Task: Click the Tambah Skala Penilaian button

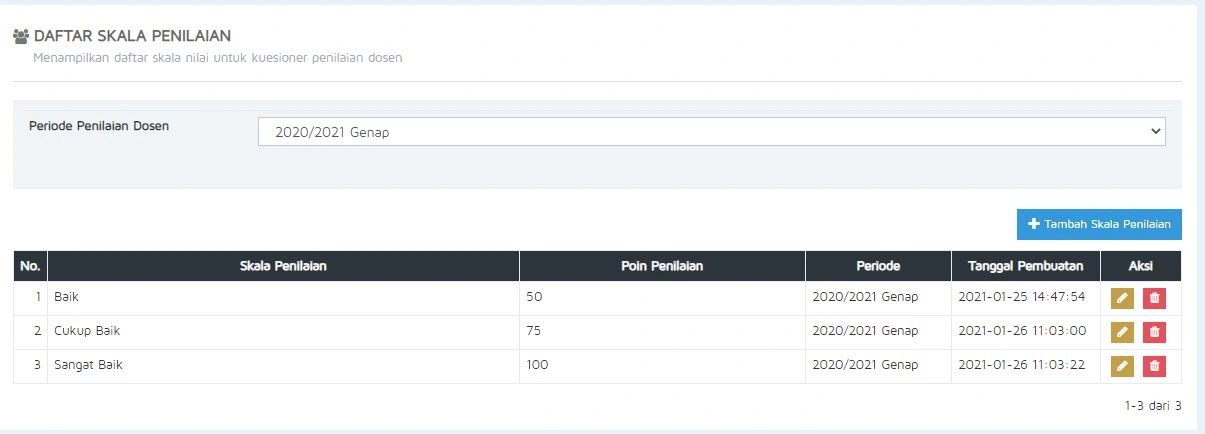Action: pyautogui.click(x=1099, y=225)
